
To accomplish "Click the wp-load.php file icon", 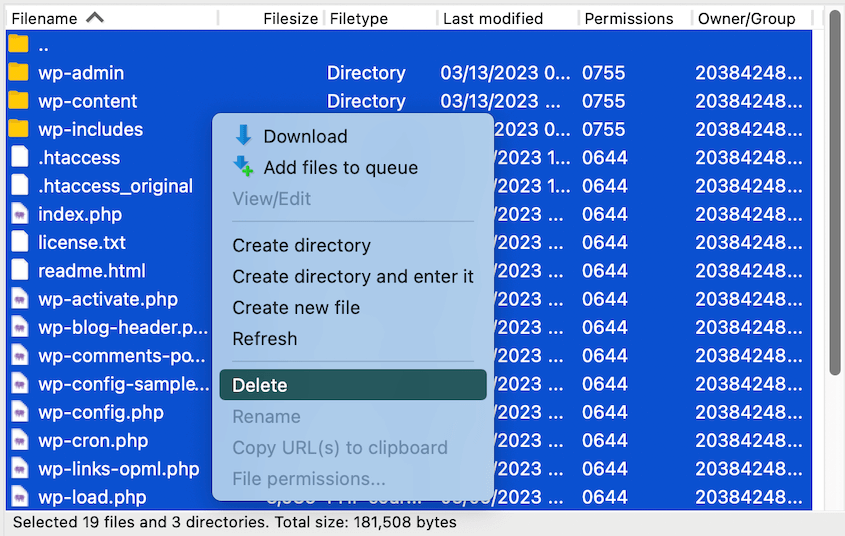I will pos(20,497).
